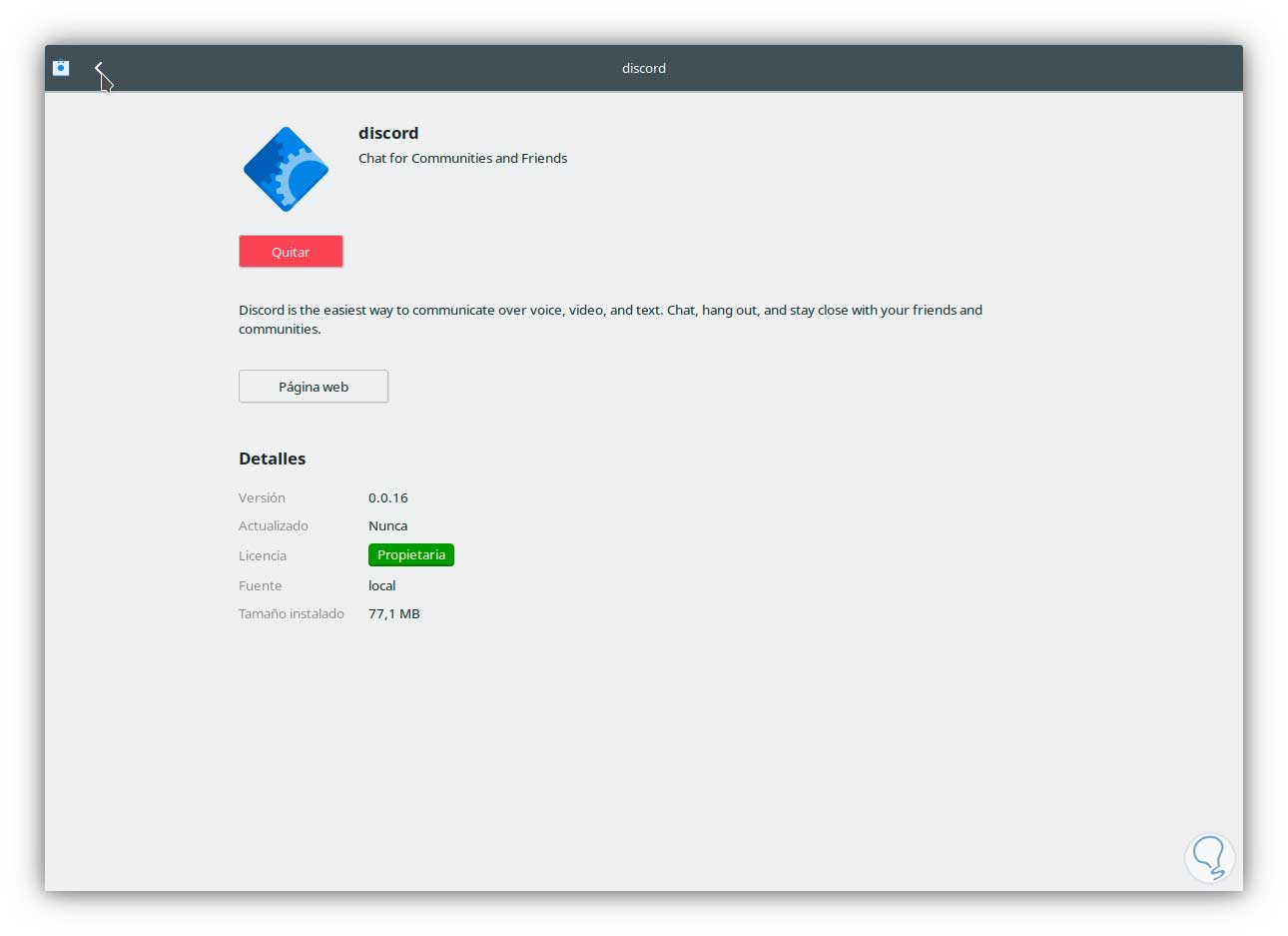
Task: Click the red Quitar button
Action: coord(291,252)
